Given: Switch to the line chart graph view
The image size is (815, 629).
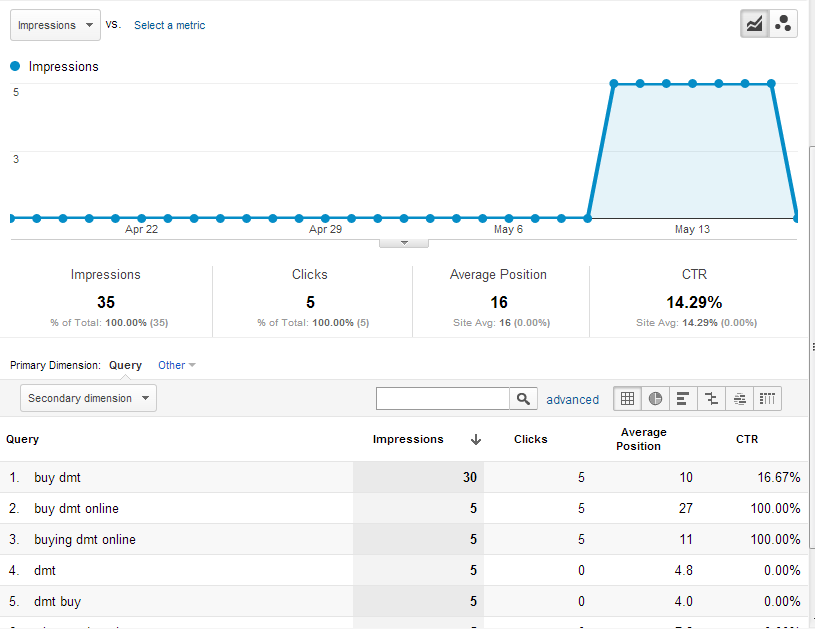Looking at the screenshot, I should (x=753, y=22).
